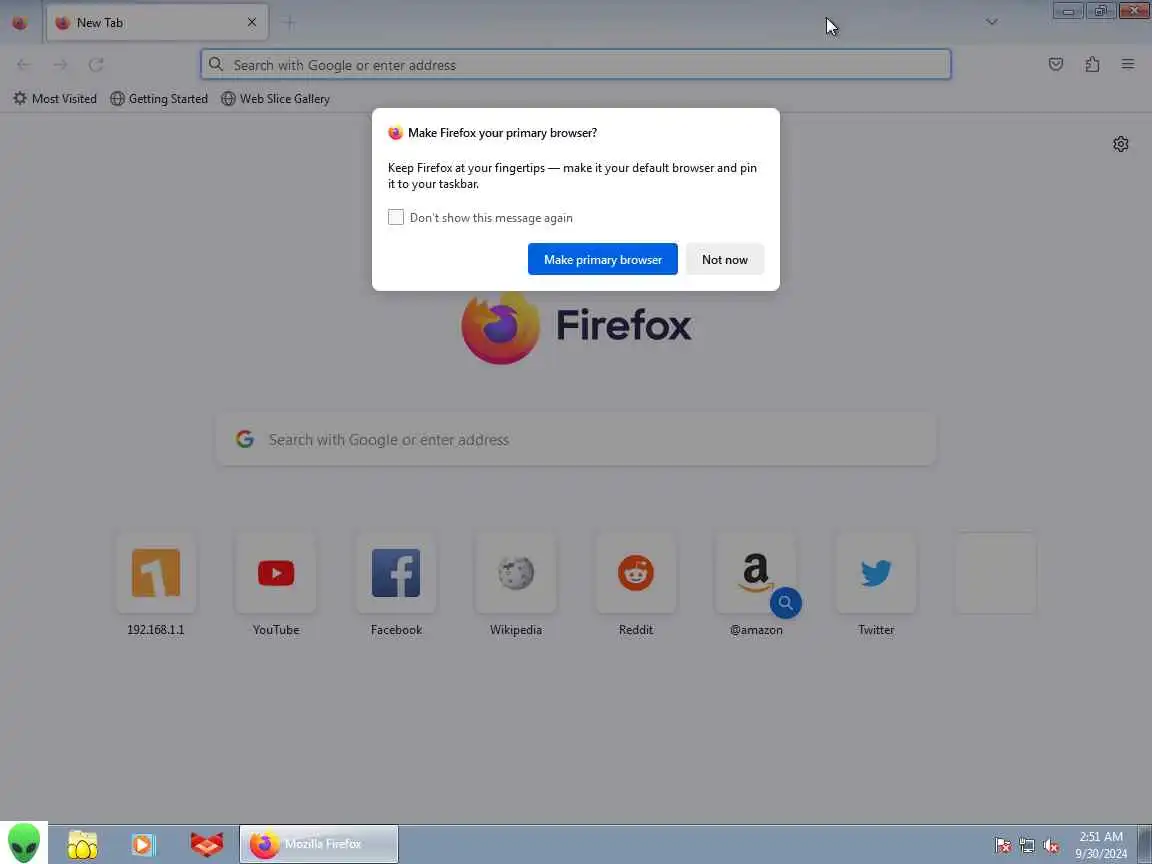Open the Firefox application menu (hamburger icon)
This screenshot has height=864, width=1152.
pyautogui.click(x=1128, y=65)
